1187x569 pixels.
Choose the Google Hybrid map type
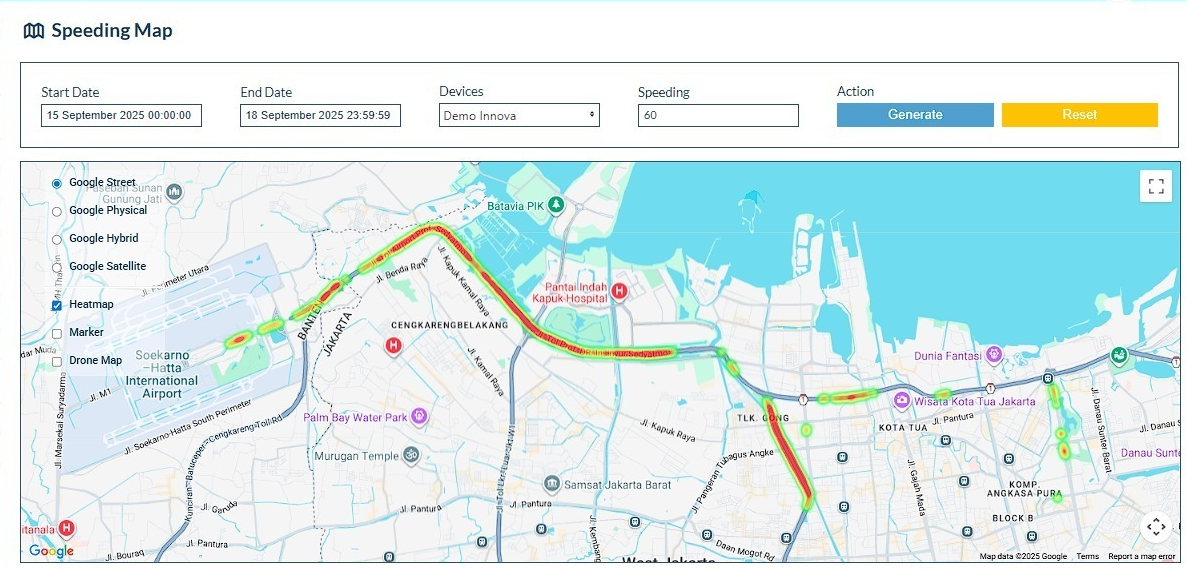(x=57, y=239)
